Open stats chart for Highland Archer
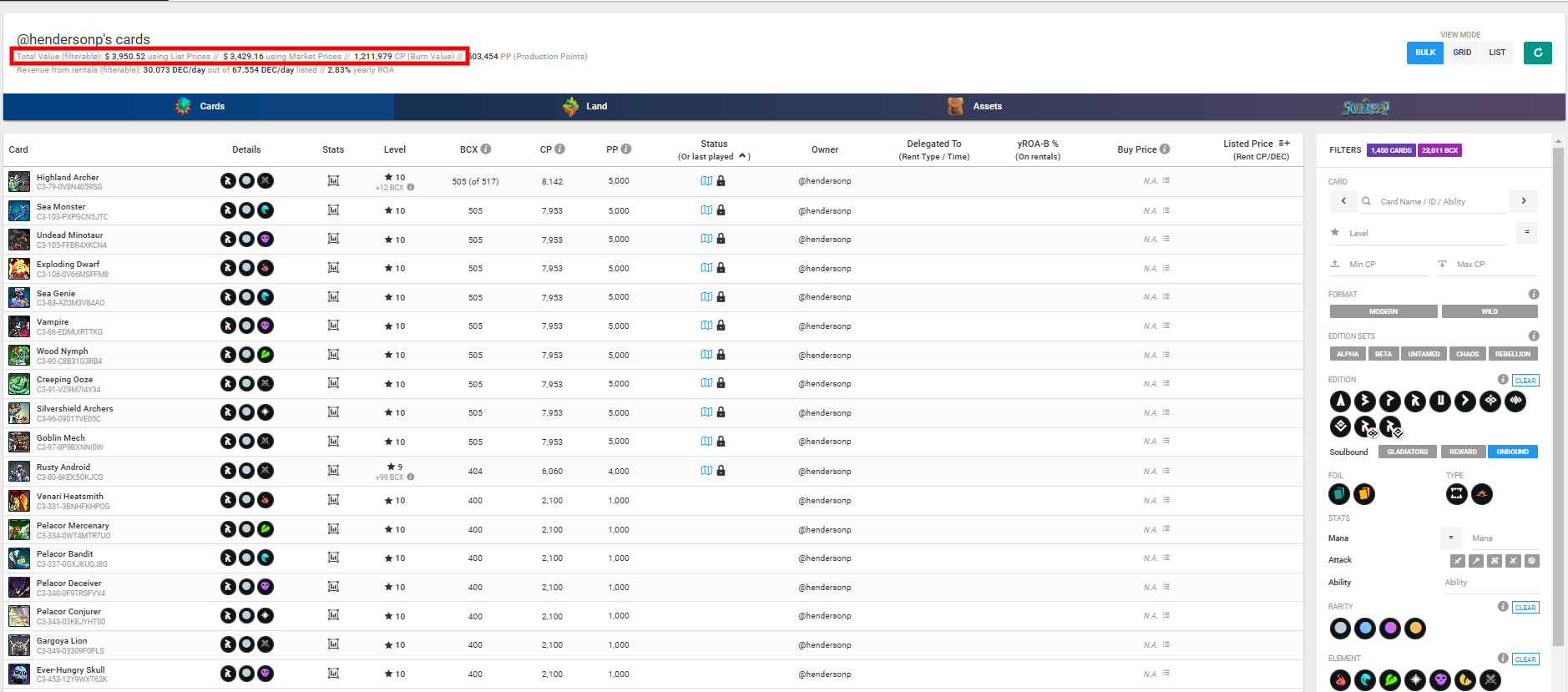This screenshot has width=1568, height=692. [333, 181]
